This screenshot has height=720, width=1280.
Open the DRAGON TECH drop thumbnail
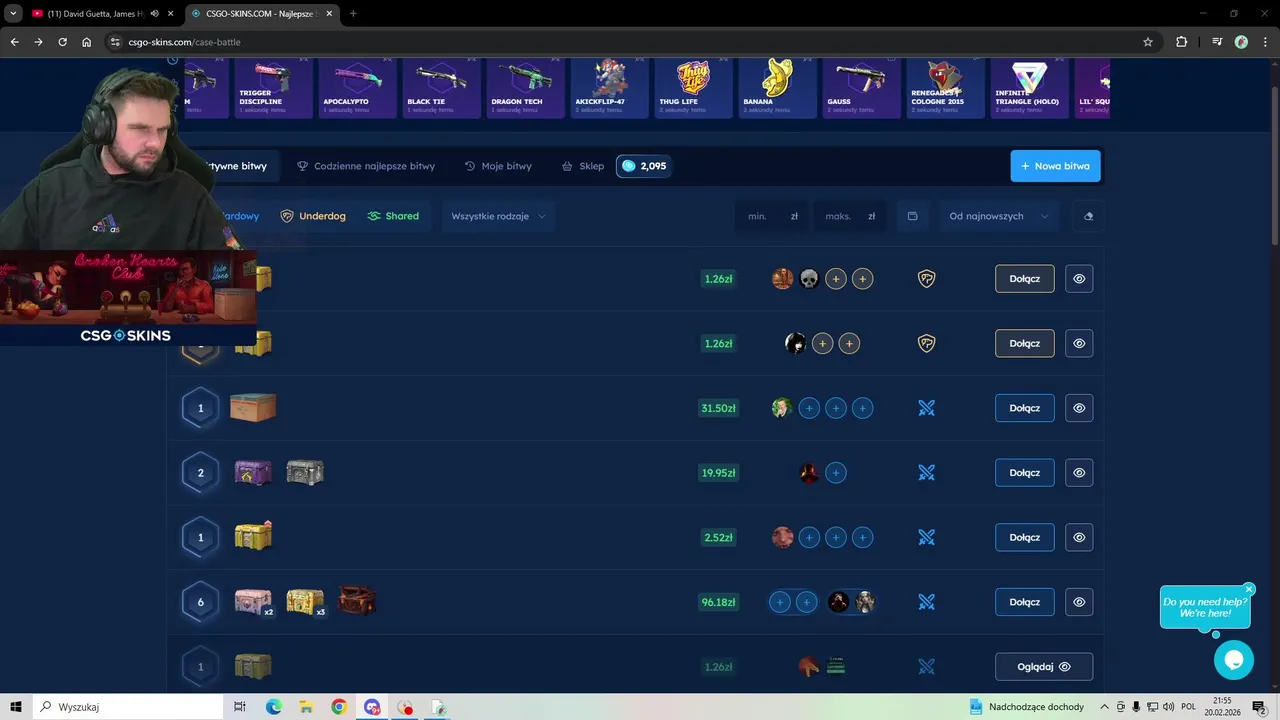526,88
